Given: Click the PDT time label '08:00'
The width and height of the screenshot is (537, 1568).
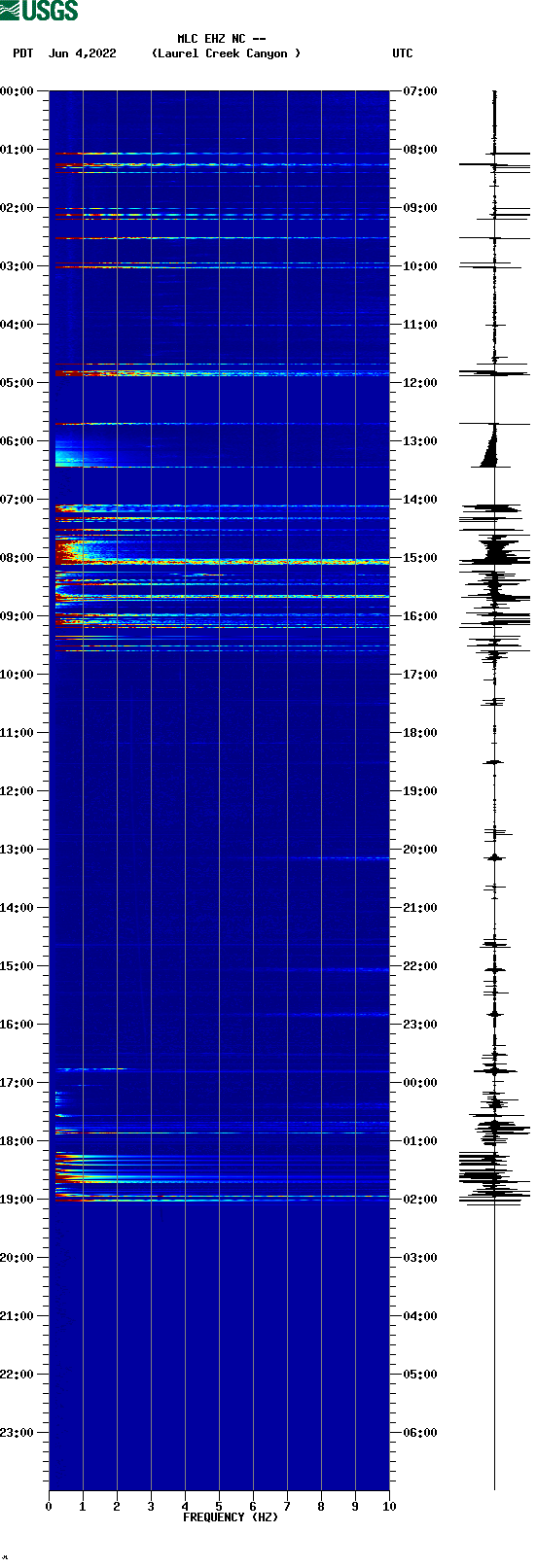Looking at the screenshot, I should point(18,558).
